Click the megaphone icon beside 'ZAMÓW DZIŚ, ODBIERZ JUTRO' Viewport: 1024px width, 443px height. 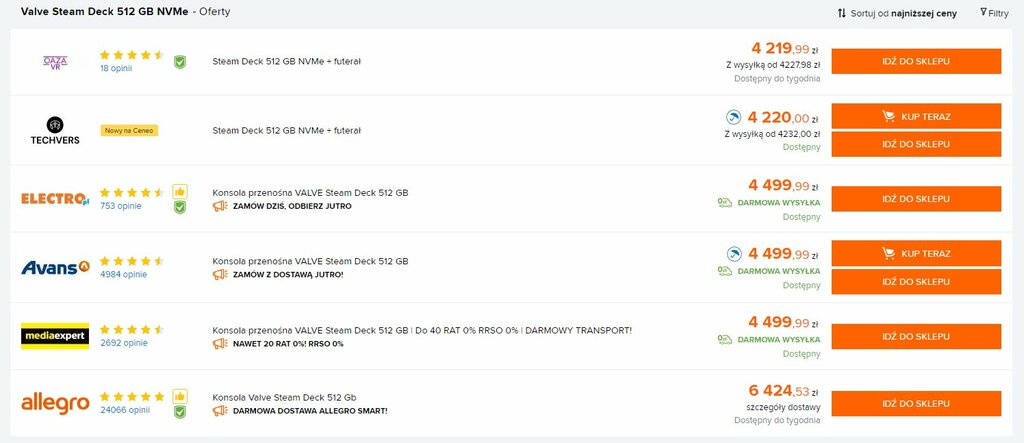coord(220,206)
